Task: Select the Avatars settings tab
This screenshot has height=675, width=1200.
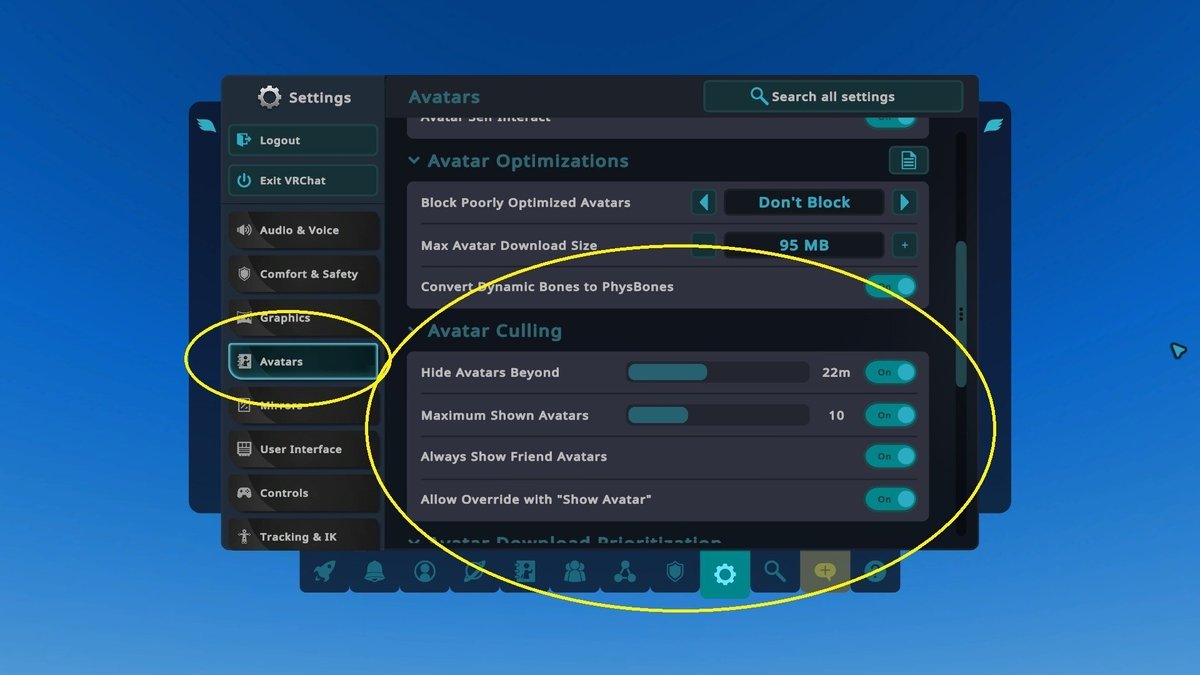Action: click(304, 362)
